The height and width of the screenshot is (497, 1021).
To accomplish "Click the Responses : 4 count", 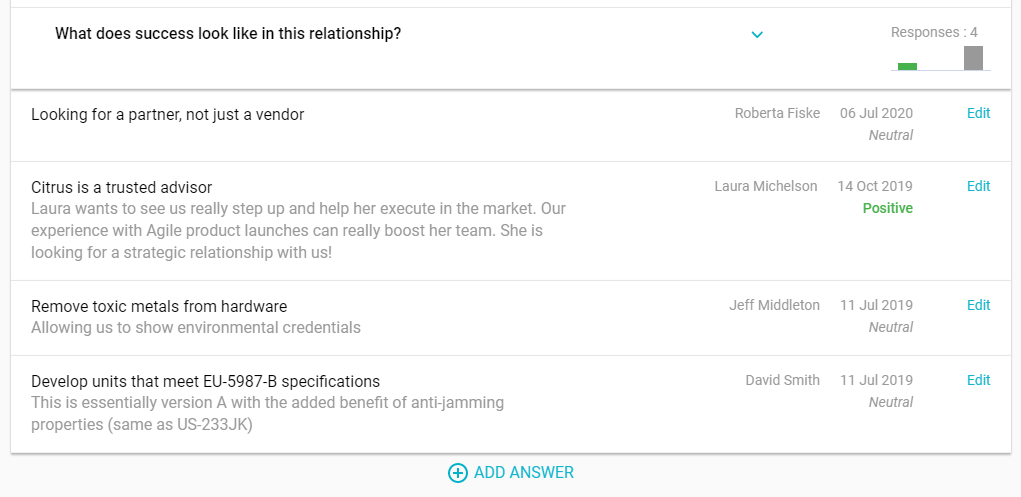I will [934, 32].
